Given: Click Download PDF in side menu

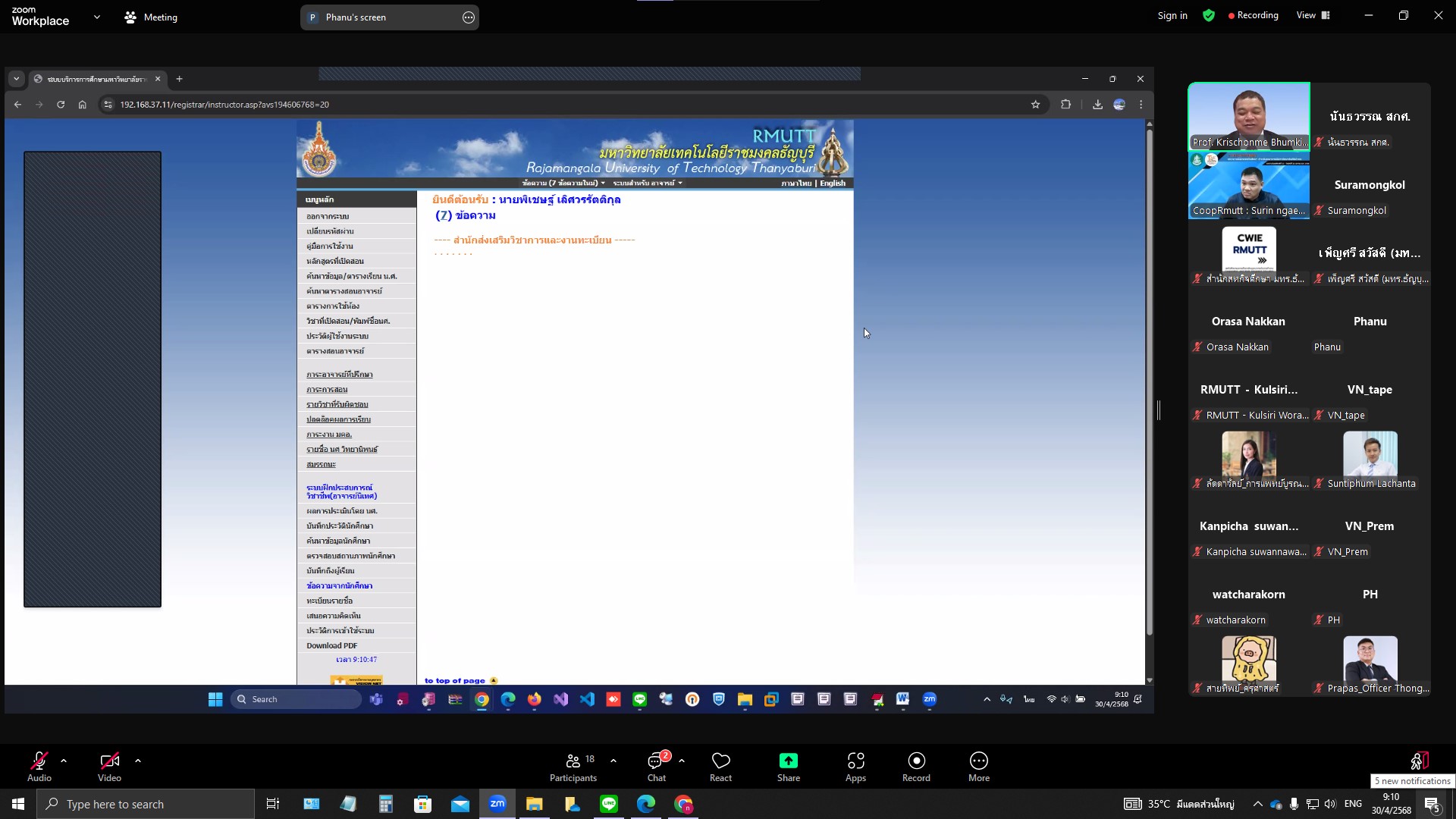Looking at the screenshot, I should click(x=331, y=645).
